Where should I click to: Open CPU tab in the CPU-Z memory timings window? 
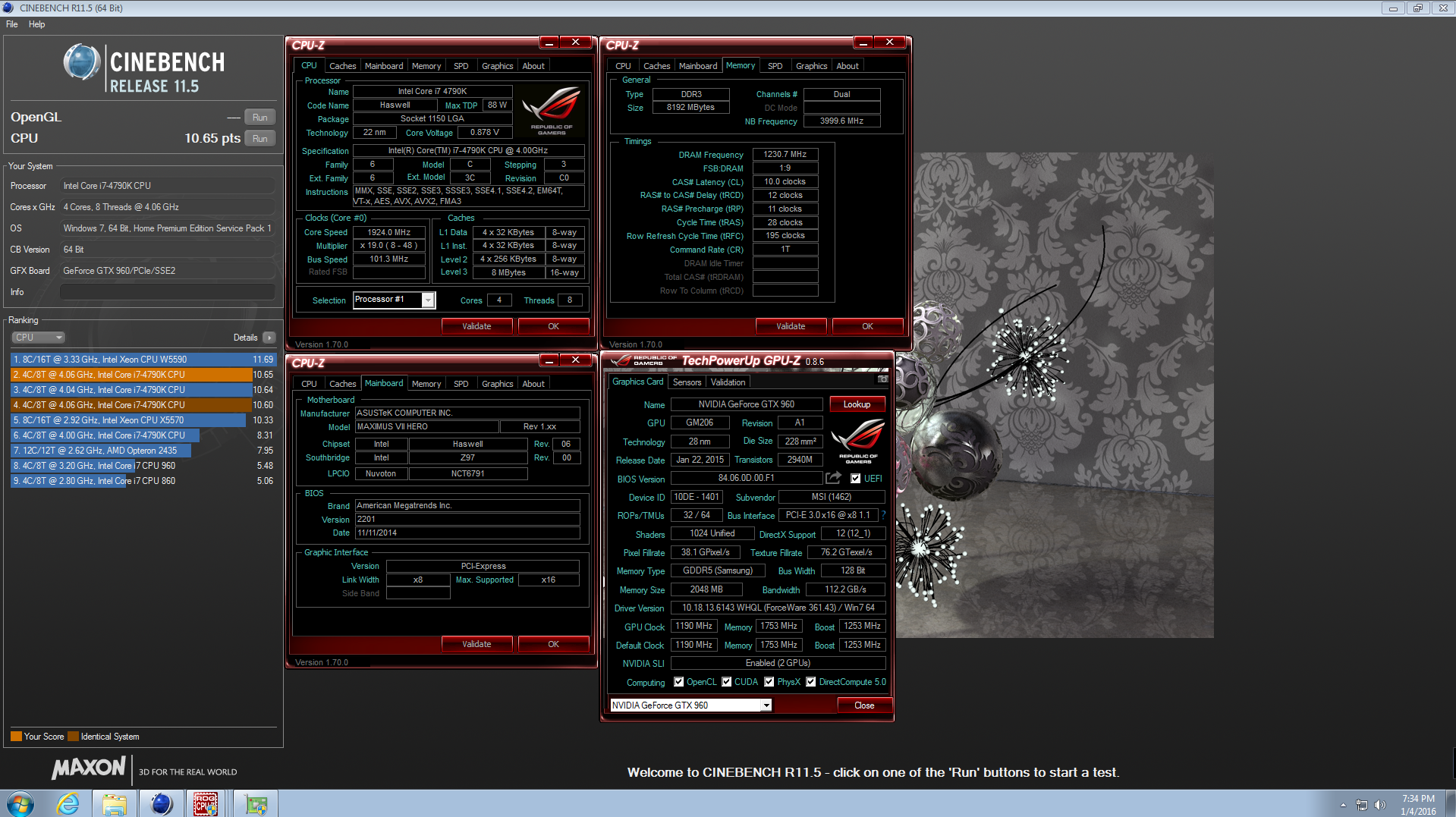(623, 66)
